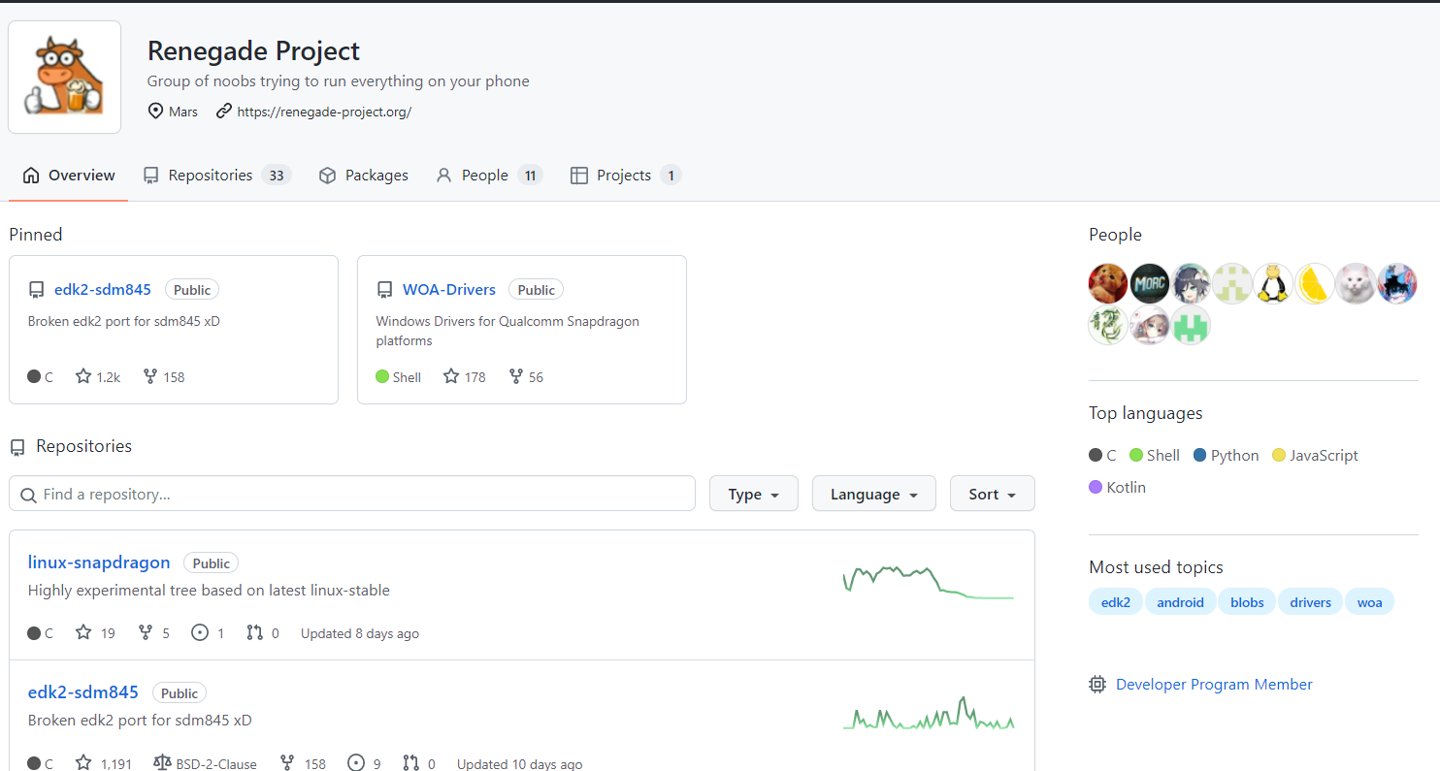1440x771 pixels.
Task: Open the pinned WOA-Drivers repository
Action: [449, 289]
